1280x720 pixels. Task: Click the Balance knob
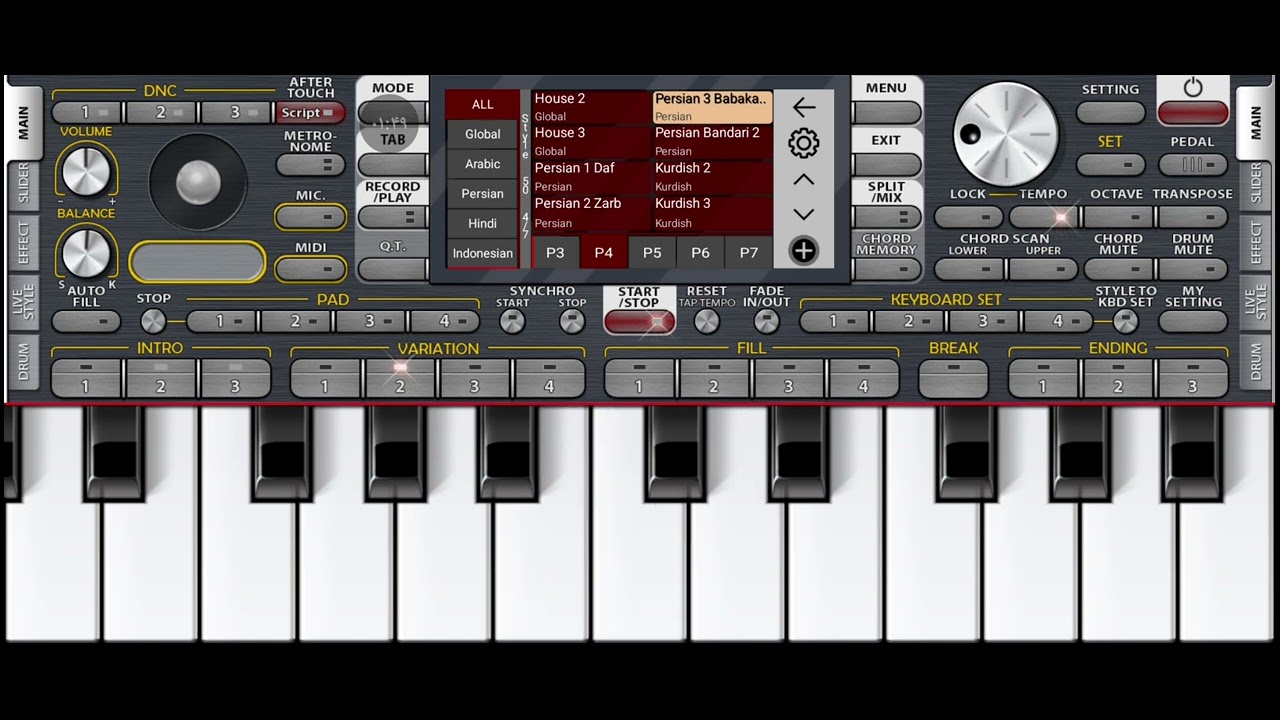[86, 252]
